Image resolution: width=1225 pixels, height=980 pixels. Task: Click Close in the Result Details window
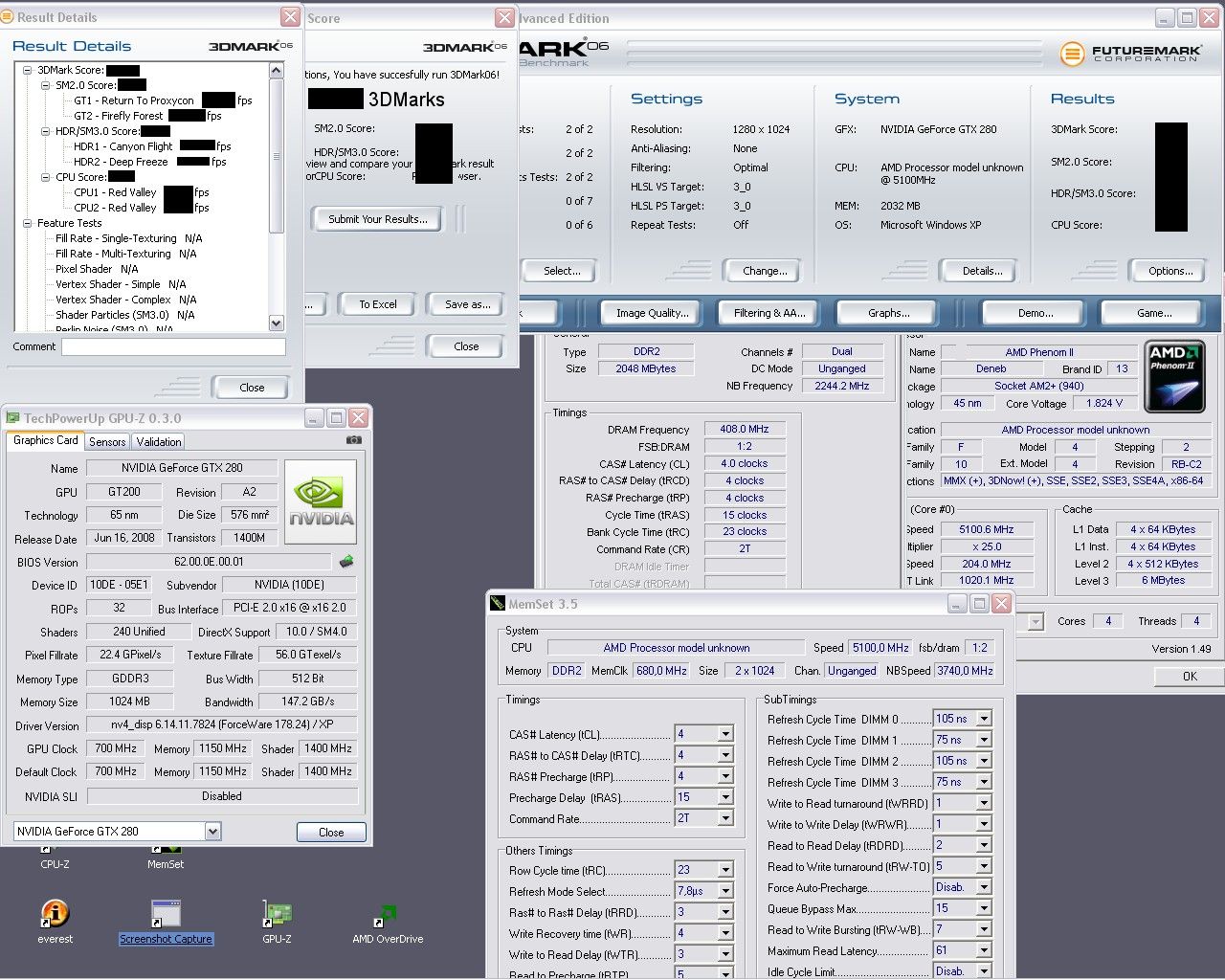(x=252, y=388)
